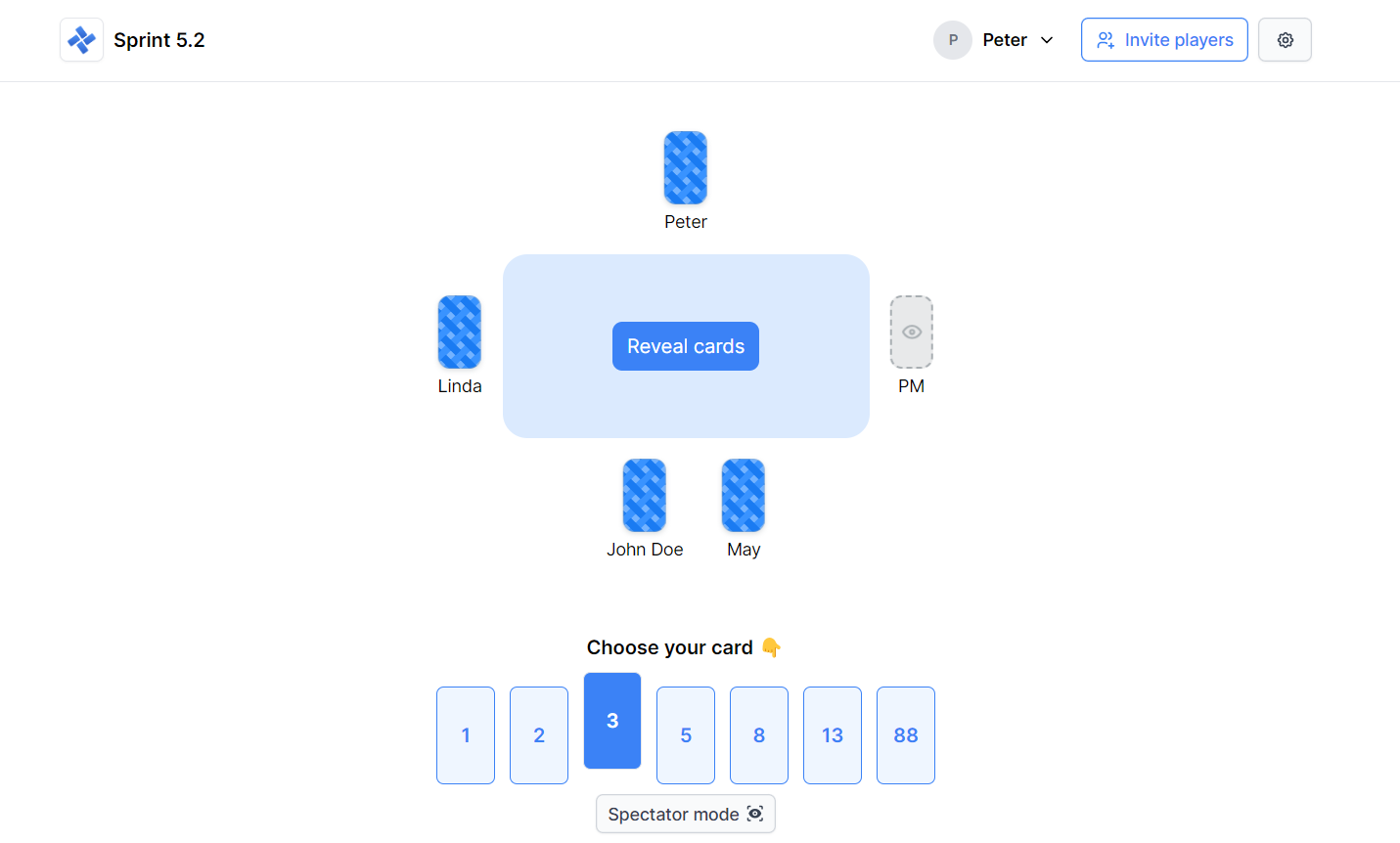1400x843 pixels.
Task: Click the Sprint 5.2 title
Action: 157,39
